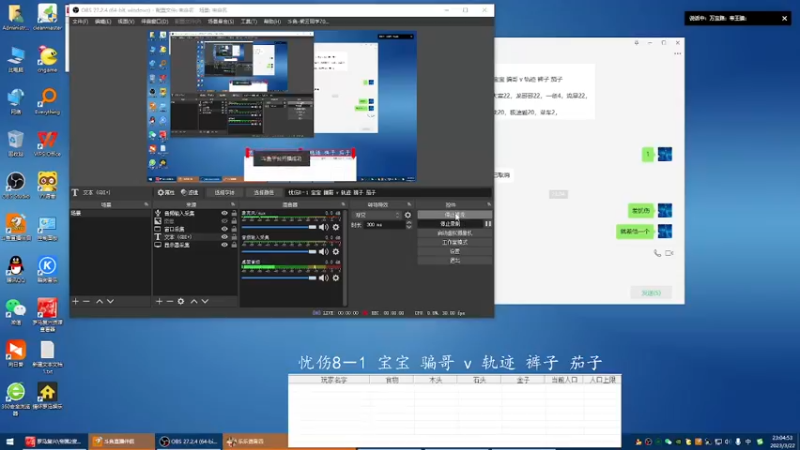Move selected scene up with arrow
This screenshot has width=800, height=450.
pyautogui.click(x=99, y=302)
